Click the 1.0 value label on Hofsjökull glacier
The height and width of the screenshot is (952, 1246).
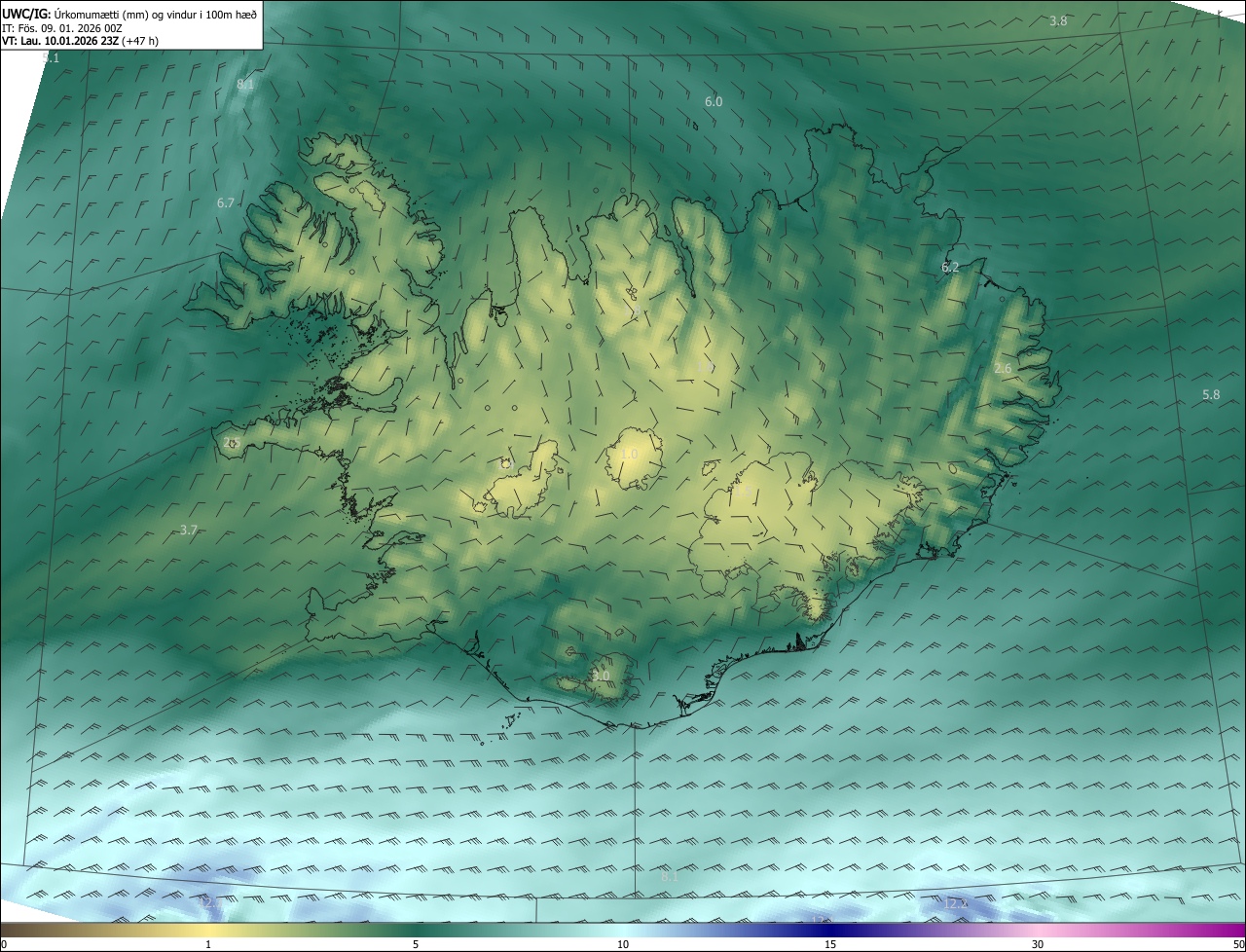point(629,454)
